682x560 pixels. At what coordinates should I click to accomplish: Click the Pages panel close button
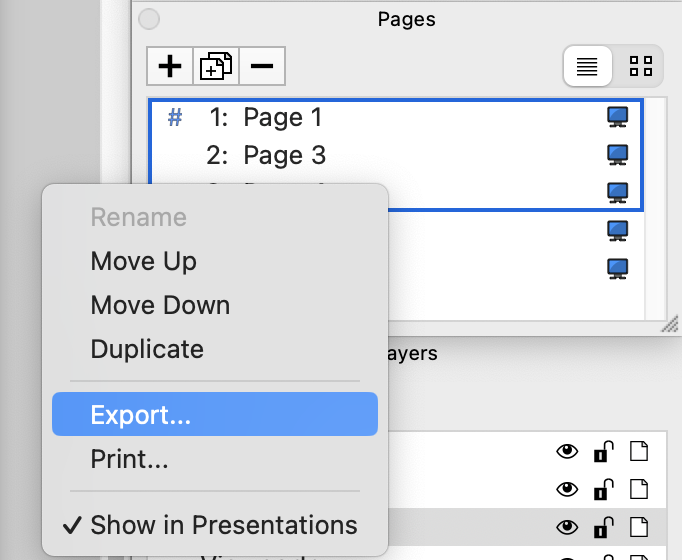(x=148, y=18)
